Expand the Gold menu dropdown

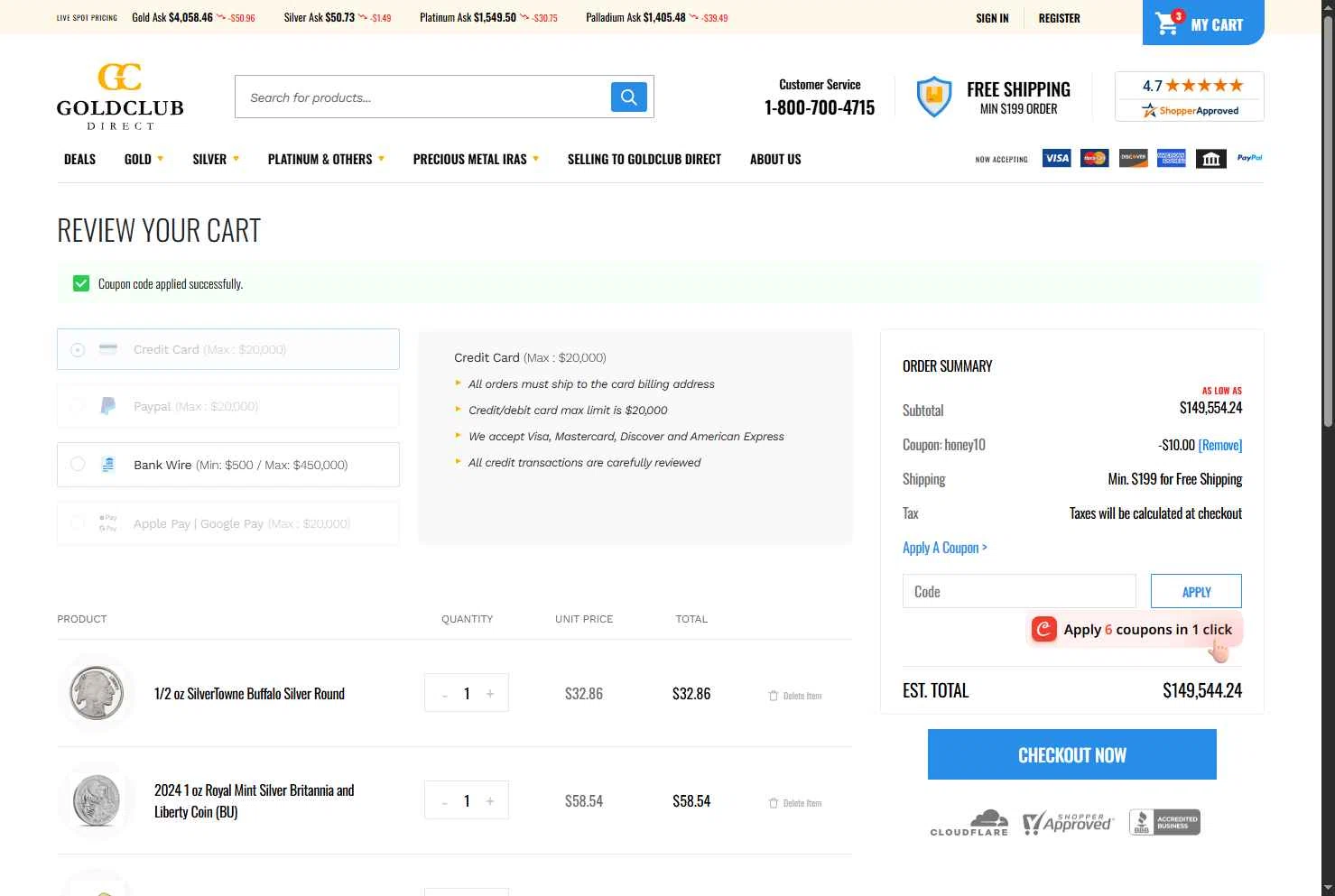point(144,159)
